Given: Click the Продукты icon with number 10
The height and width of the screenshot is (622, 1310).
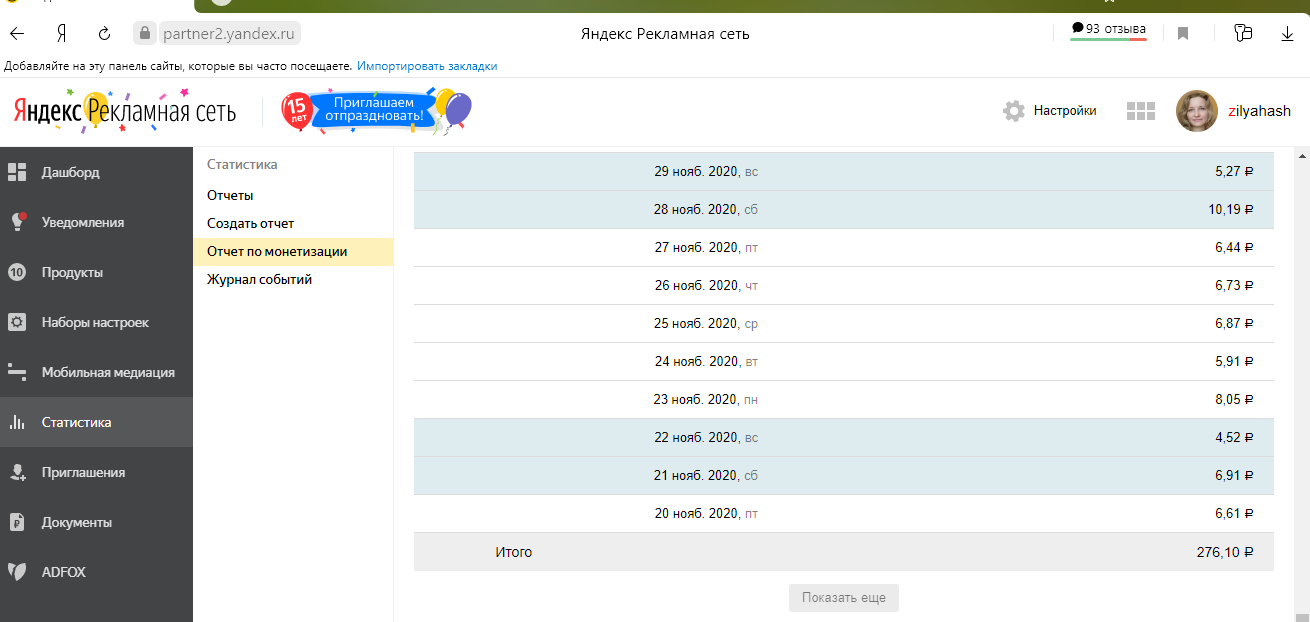Looking at the screenshot, I should 17,272.
